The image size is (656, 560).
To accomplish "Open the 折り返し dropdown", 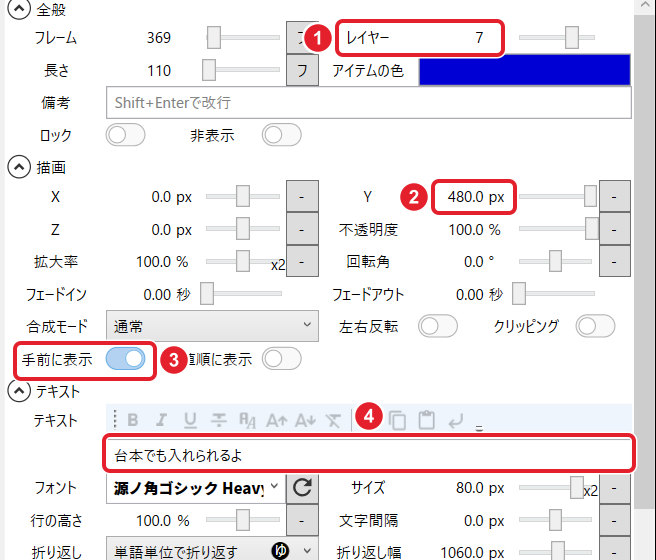I will tap(212, 550).
